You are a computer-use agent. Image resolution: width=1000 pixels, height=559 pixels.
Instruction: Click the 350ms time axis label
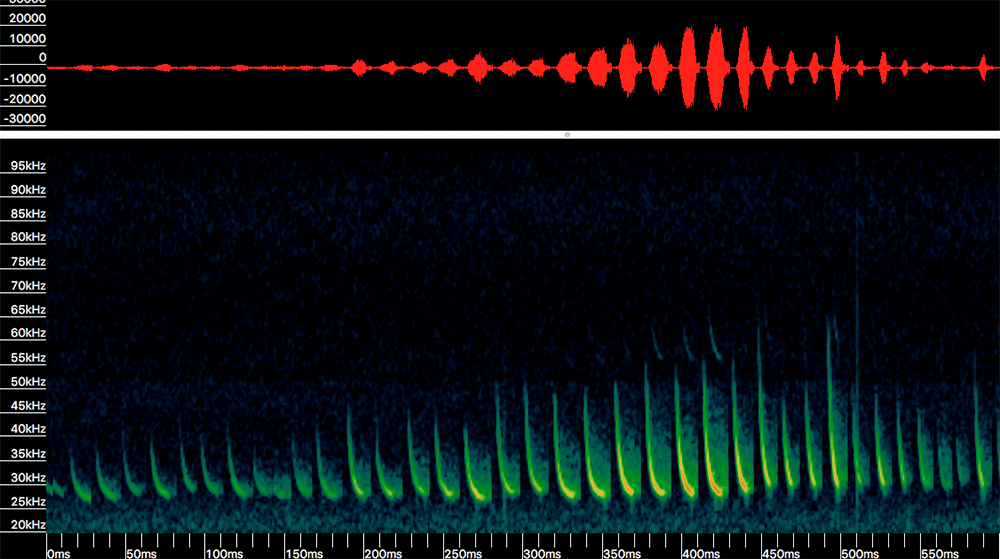pyautogui.click(x=618, y=552)
